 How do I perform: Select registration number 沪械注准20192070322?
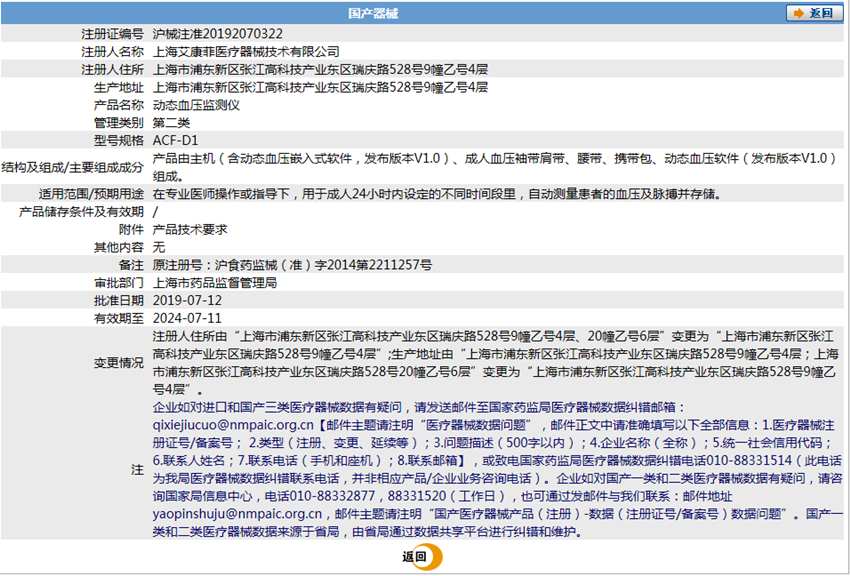(x=217, y=34)
